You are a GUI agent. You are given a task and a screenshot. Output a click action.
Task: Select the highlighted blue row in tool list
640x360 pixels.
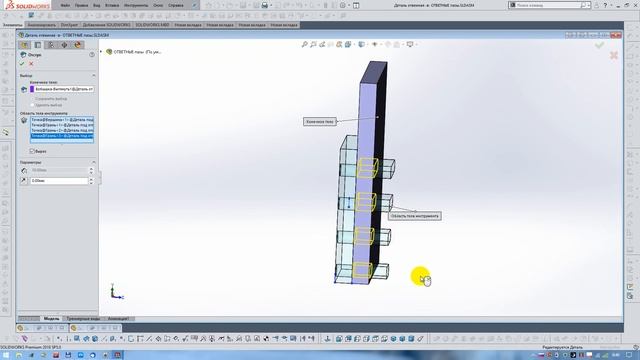pos(62,136)
